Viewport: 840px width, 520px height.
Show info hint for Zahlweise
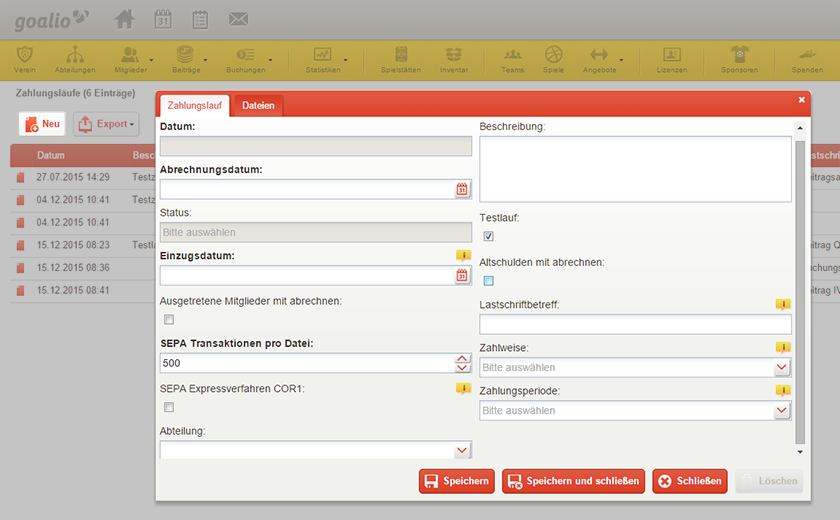tap(783, 348)
